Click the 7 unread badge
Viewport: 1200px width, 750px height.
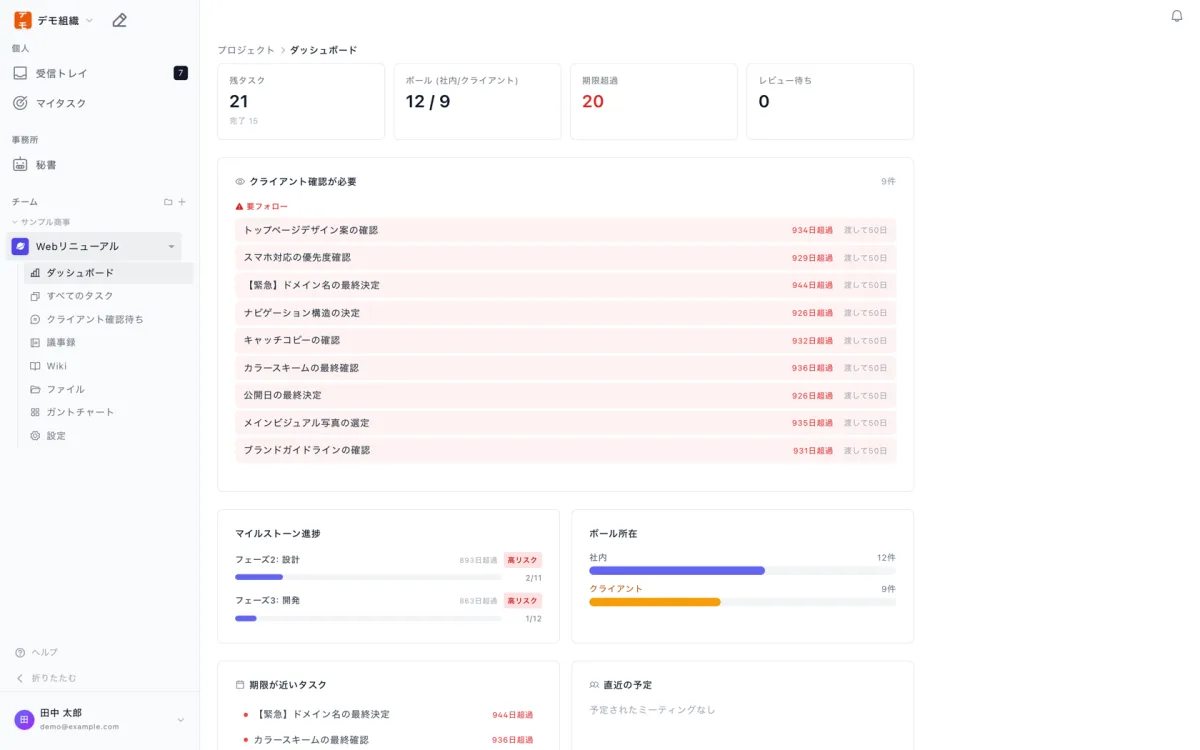pos(180,73)
